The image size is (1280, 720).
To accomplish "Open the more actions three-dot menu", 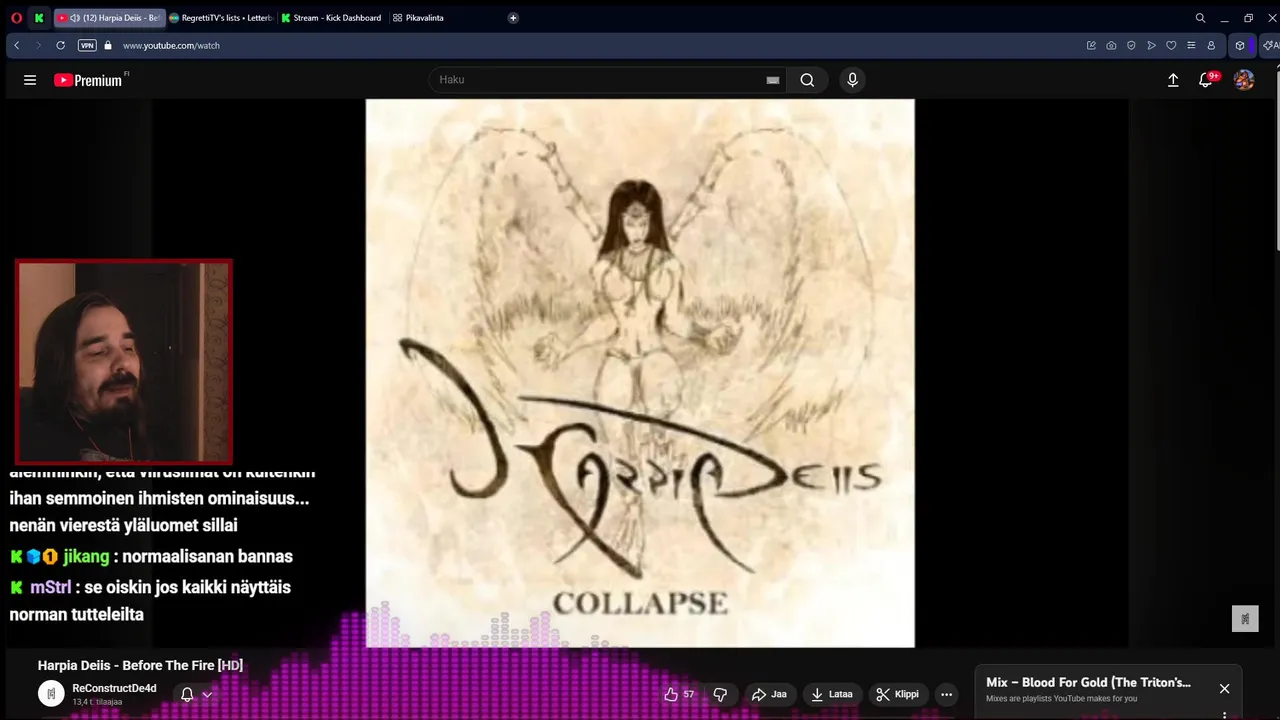I will tap(946, 694).
